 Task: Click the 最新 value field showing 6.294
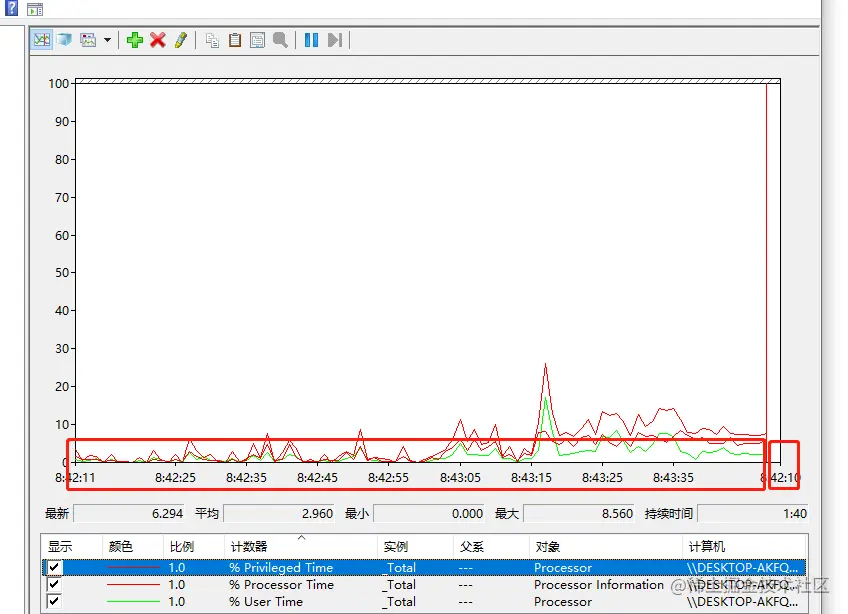129,513
